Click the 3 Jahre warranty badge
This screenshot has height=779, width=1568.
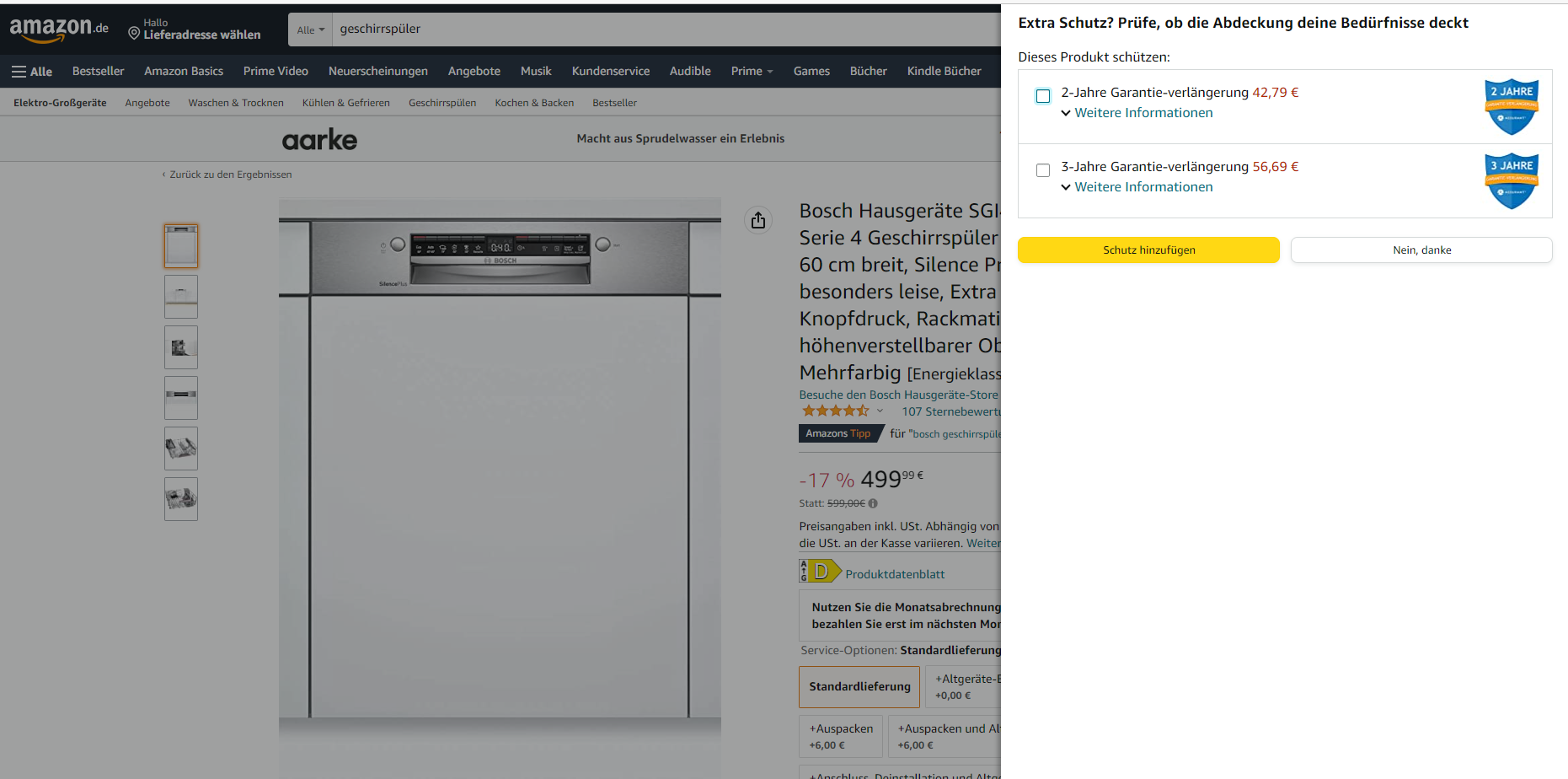pos(1512,180)
